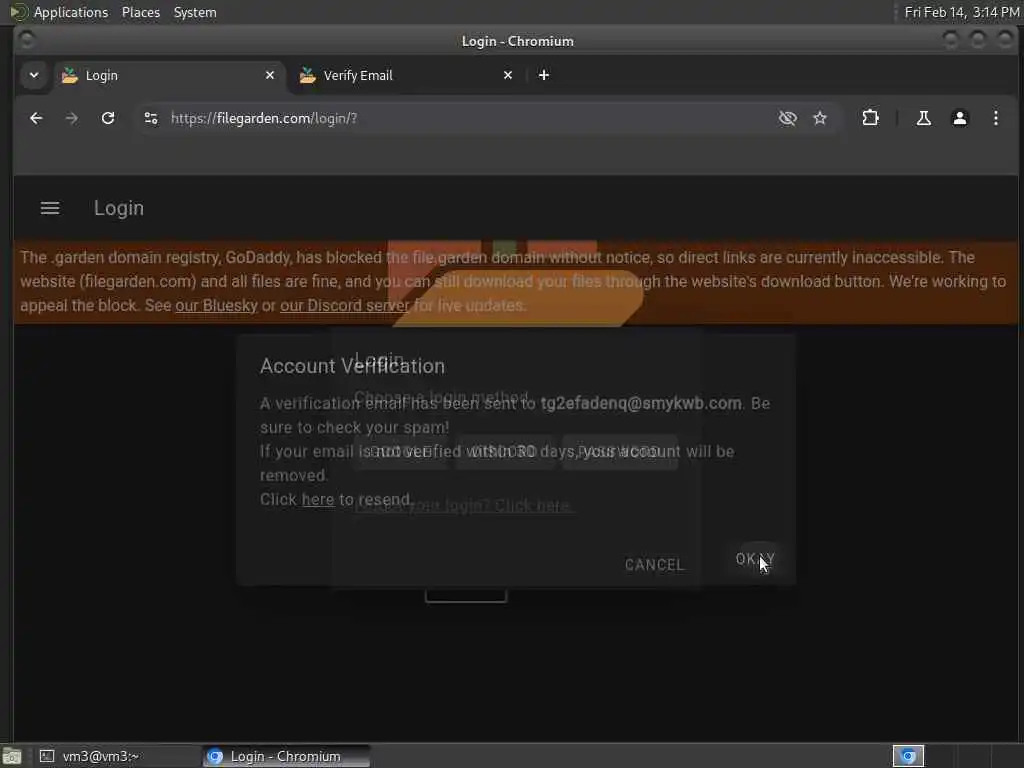The image size is (1024, 768).
Task: Open the hamburger navigation menu
Action: coord(50,208)
